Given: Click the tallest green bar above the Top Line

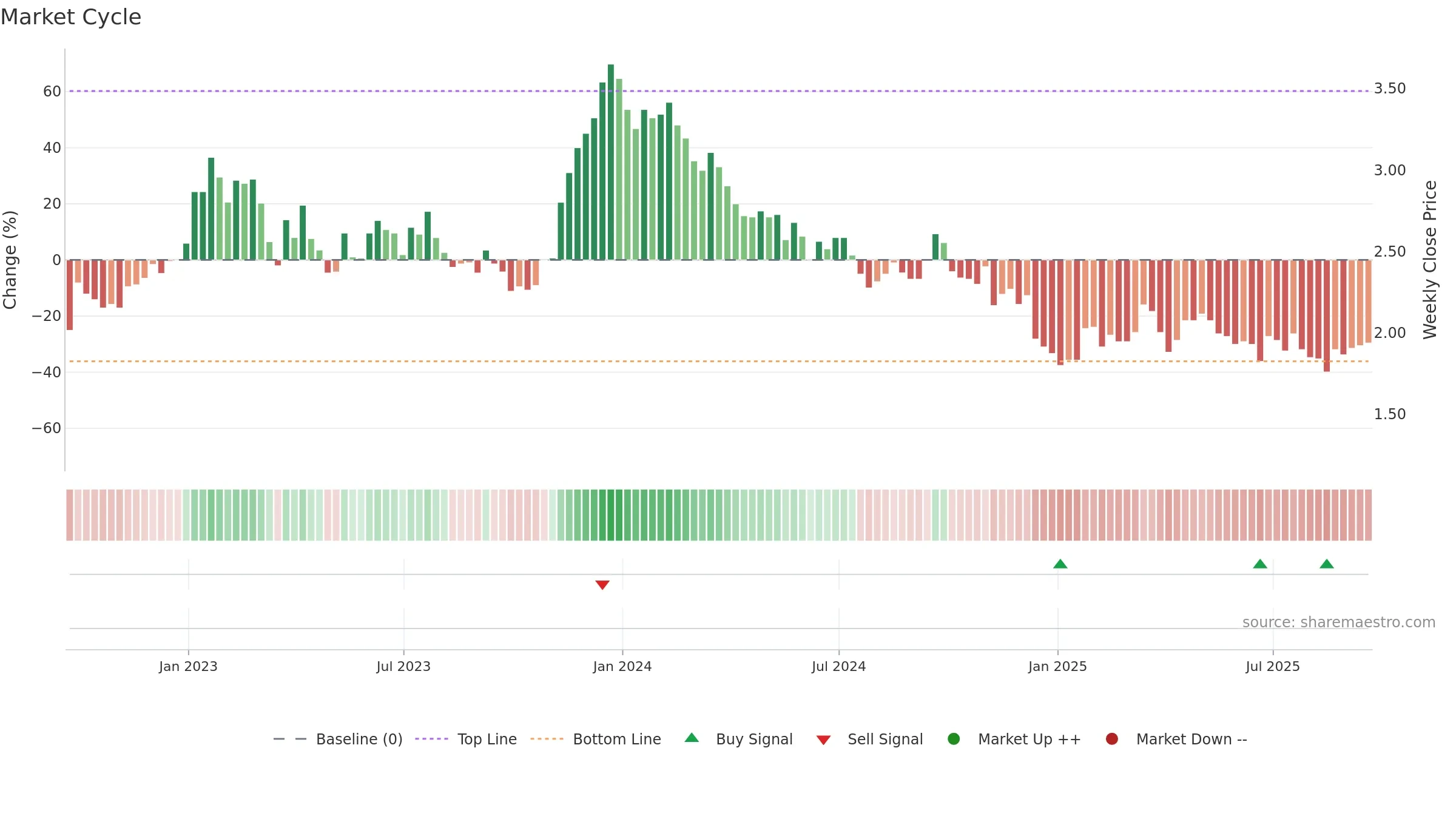Looking at the screenshot, I should point(611,162).
